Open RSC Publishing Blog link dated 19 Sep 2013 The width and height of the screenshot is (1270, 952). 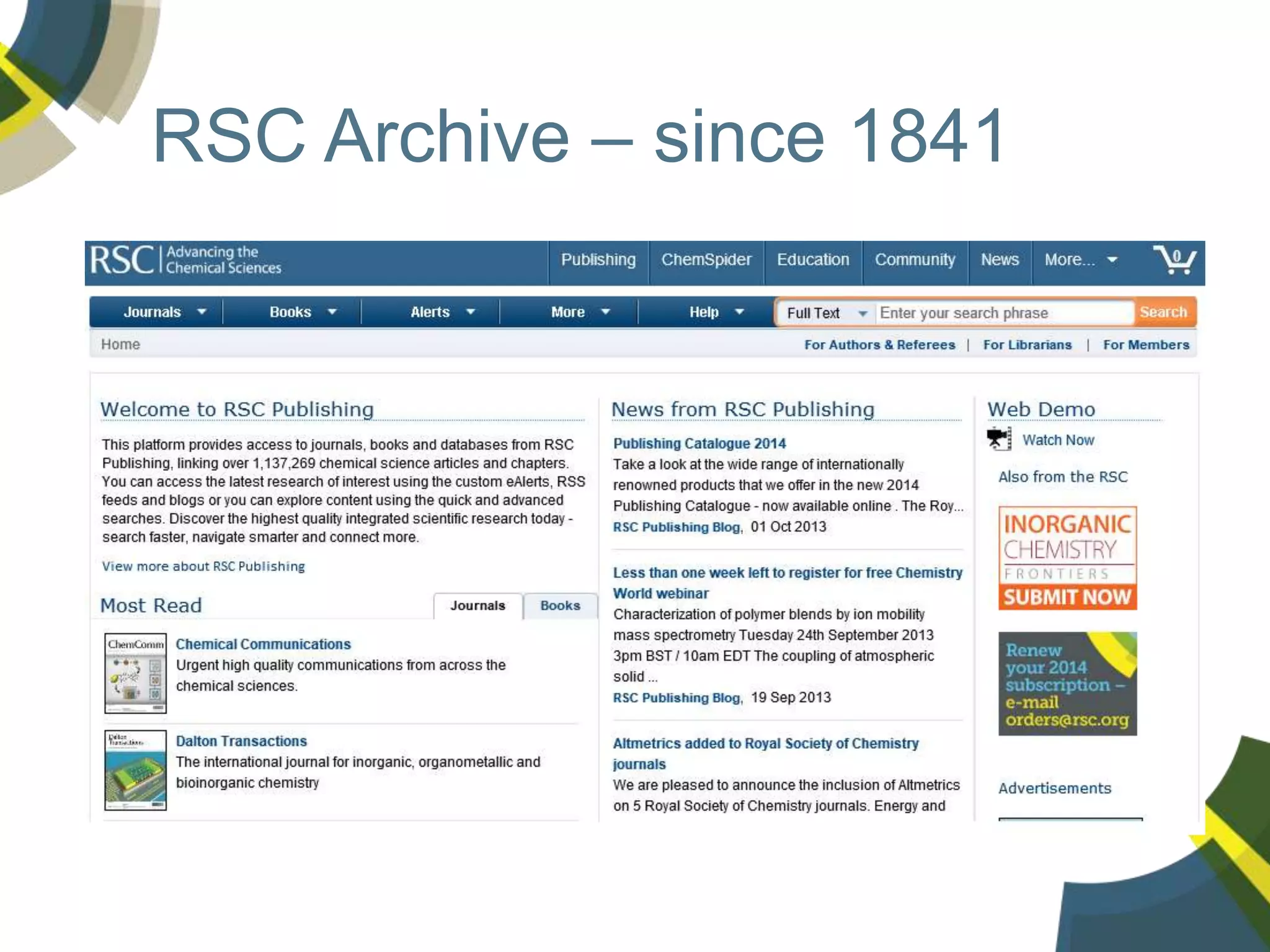coord(677,698)
